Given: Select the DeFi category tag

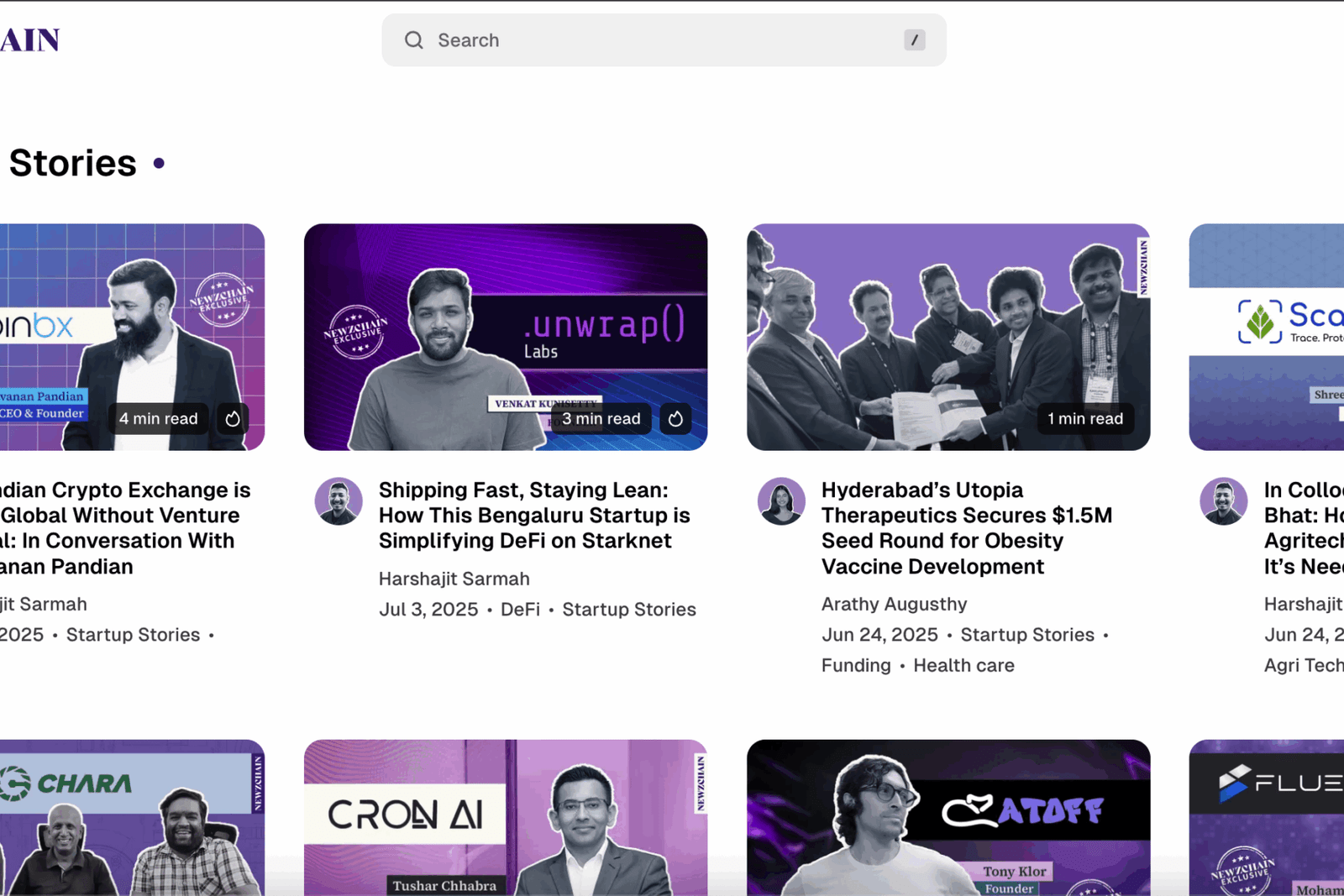Looking at the screenshot, I should [520, 610].
